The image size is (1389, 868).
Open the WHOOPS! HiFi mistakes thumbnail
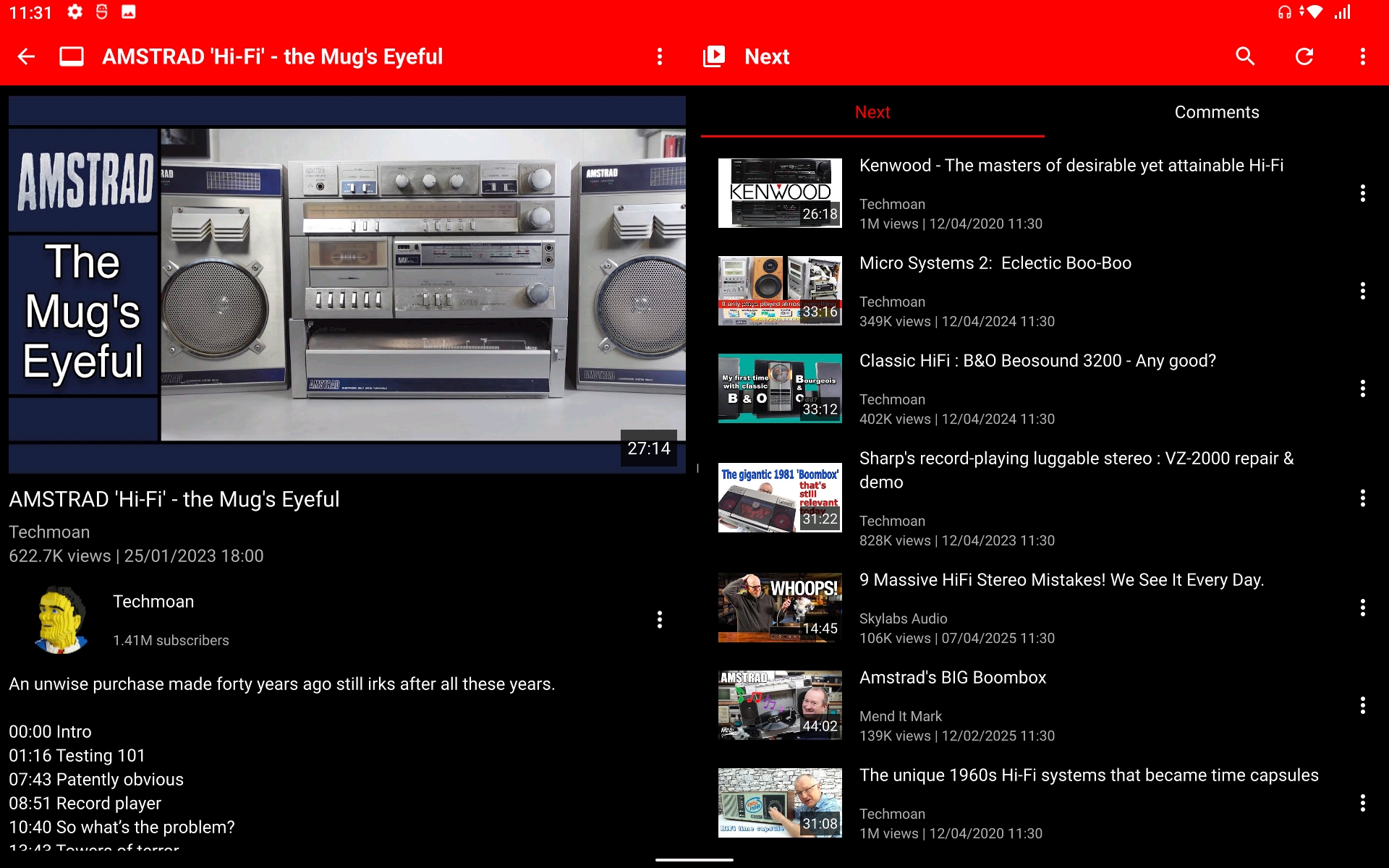pyautogui.click(x=780, y=608)
